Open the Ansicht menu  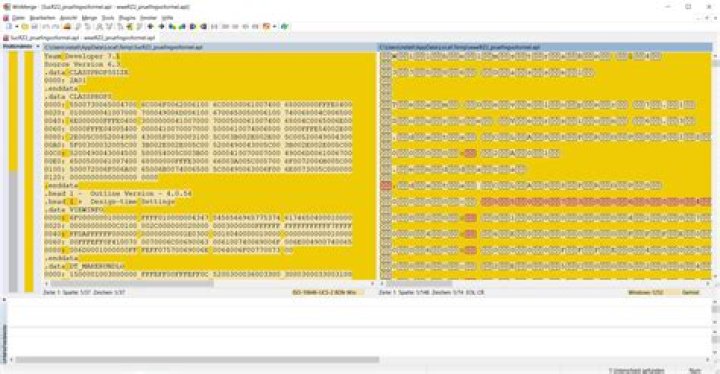click(68, 18)
